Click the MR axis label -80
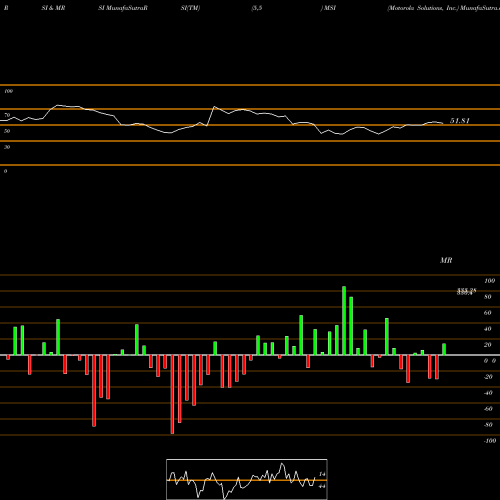Screen dimensions: 500x500 [488, 425]
